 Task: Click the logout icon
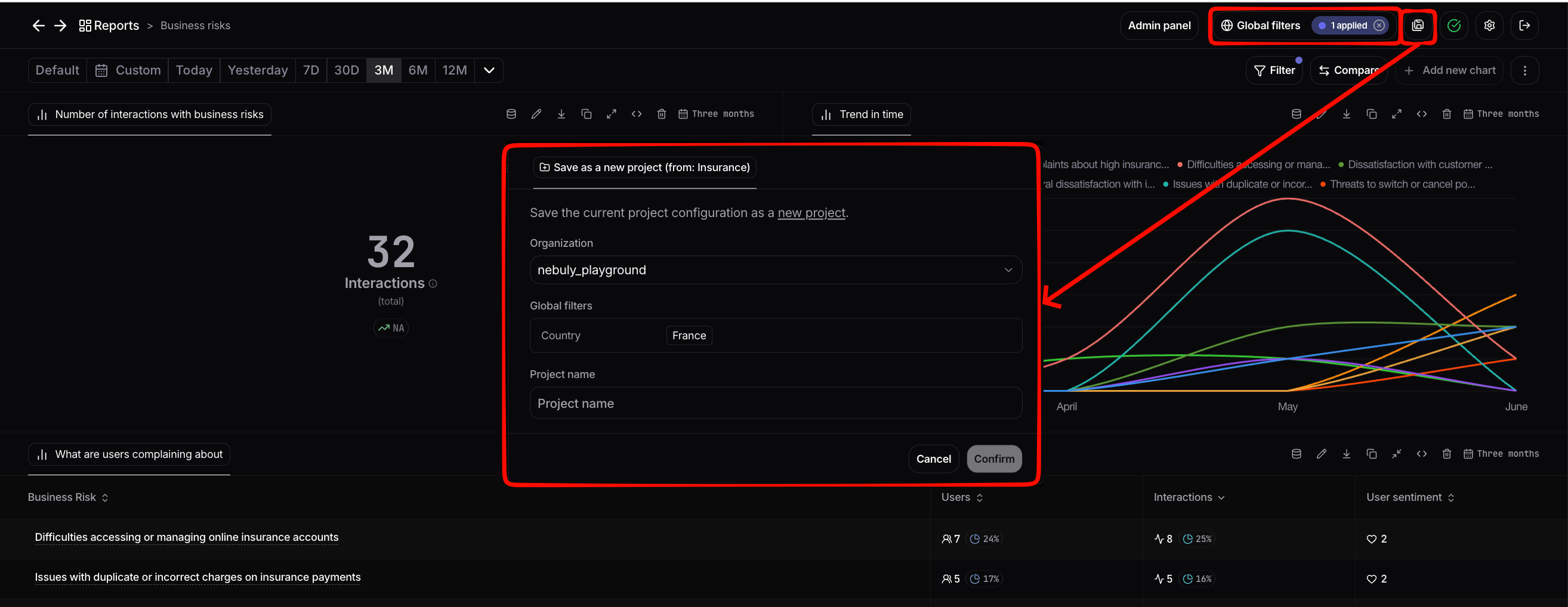(1524, 26)
